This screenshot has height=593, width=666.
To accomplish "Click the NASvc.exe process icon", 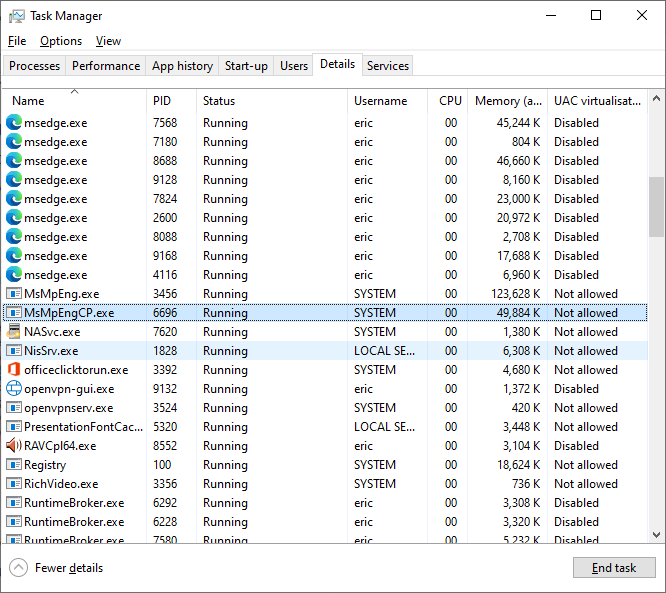I will click(14, 332).
